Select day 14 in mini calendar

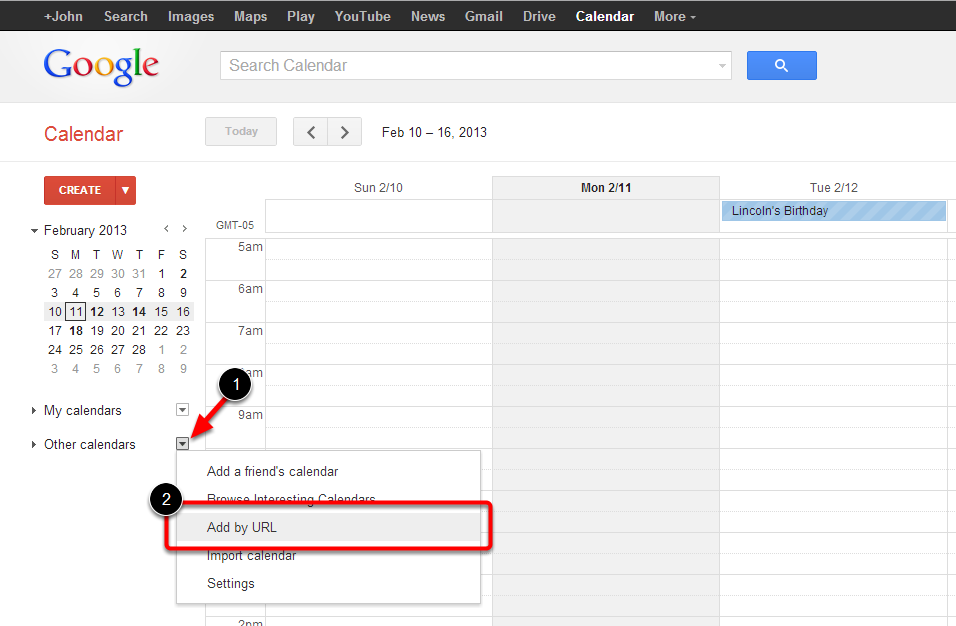[x=139, y=311]
